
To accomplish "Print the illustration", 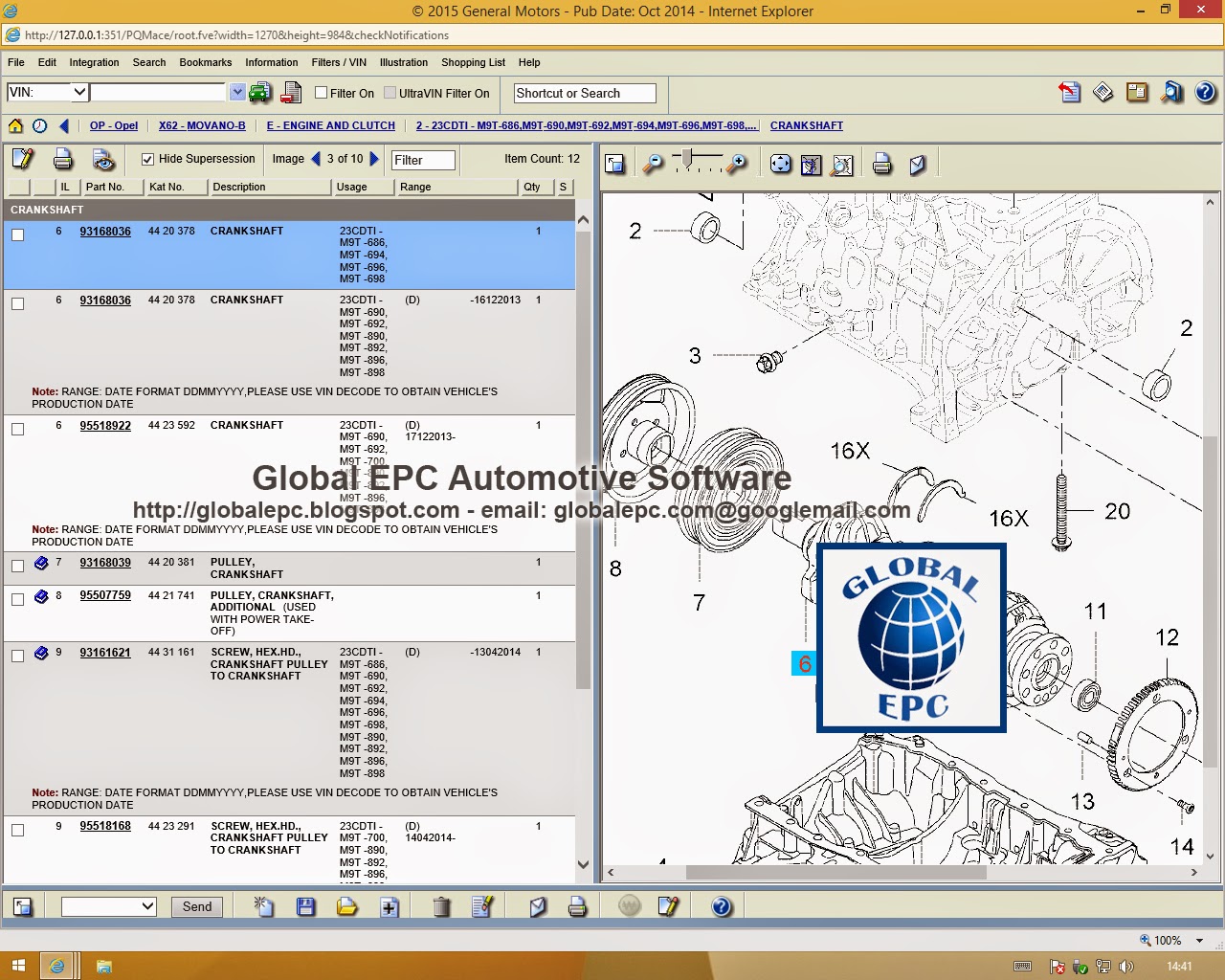I will [x=882, y=165].
